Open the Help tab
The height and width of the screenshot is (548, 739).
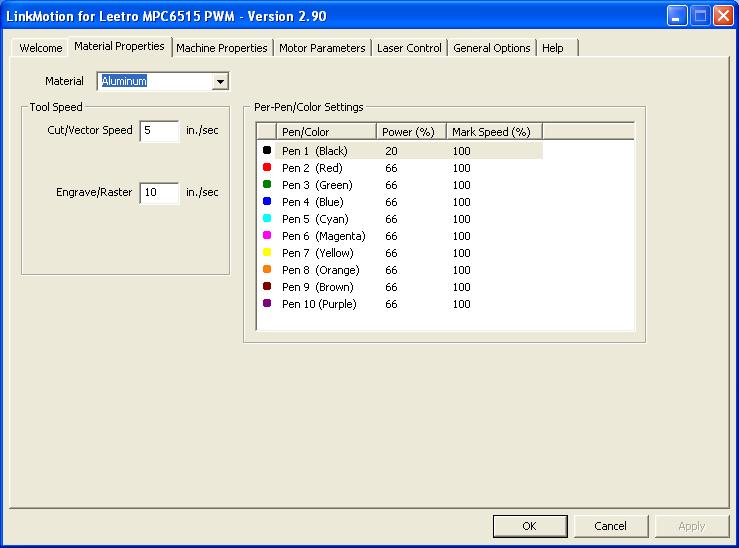coord(553,48)
